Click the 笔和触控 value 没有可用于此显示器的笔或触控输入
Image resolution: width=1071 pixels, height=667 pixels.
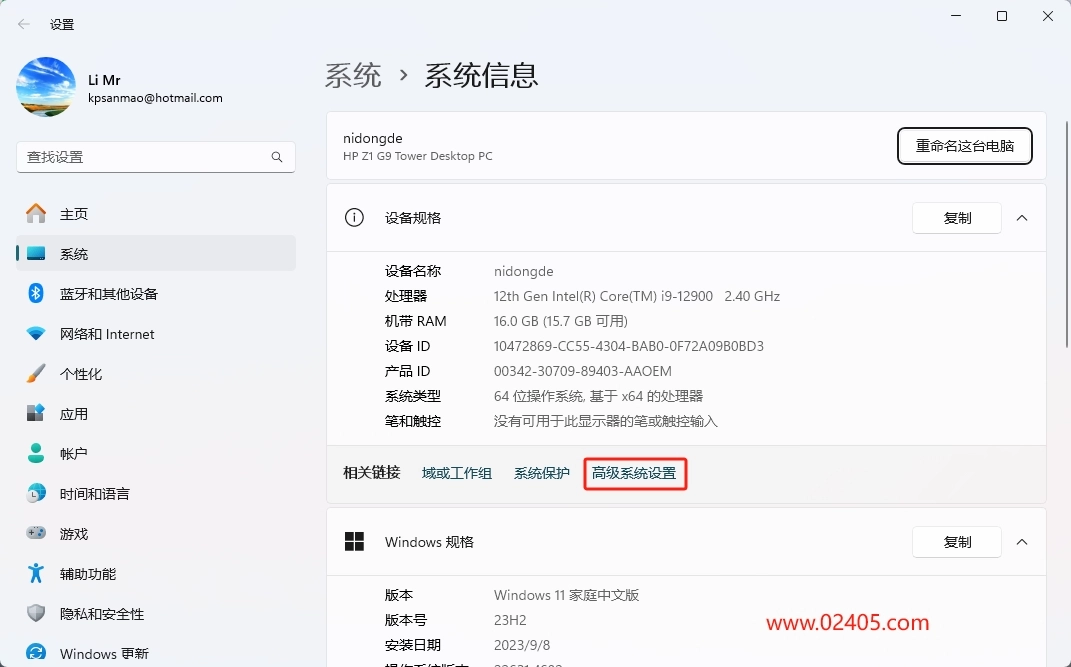click(606, 421)
